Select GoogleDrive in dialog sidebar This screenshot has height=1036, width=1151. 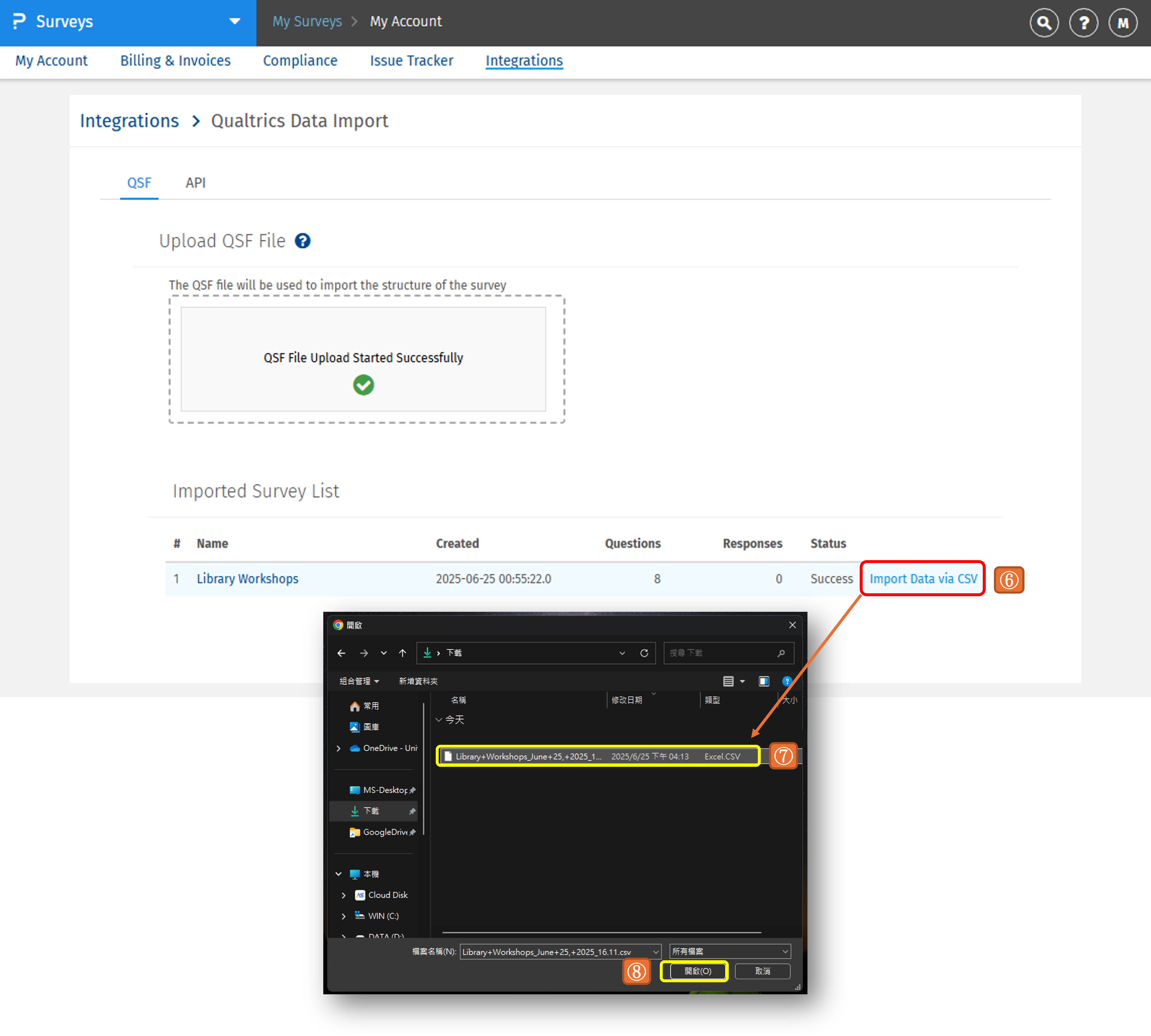pos(382,832)
